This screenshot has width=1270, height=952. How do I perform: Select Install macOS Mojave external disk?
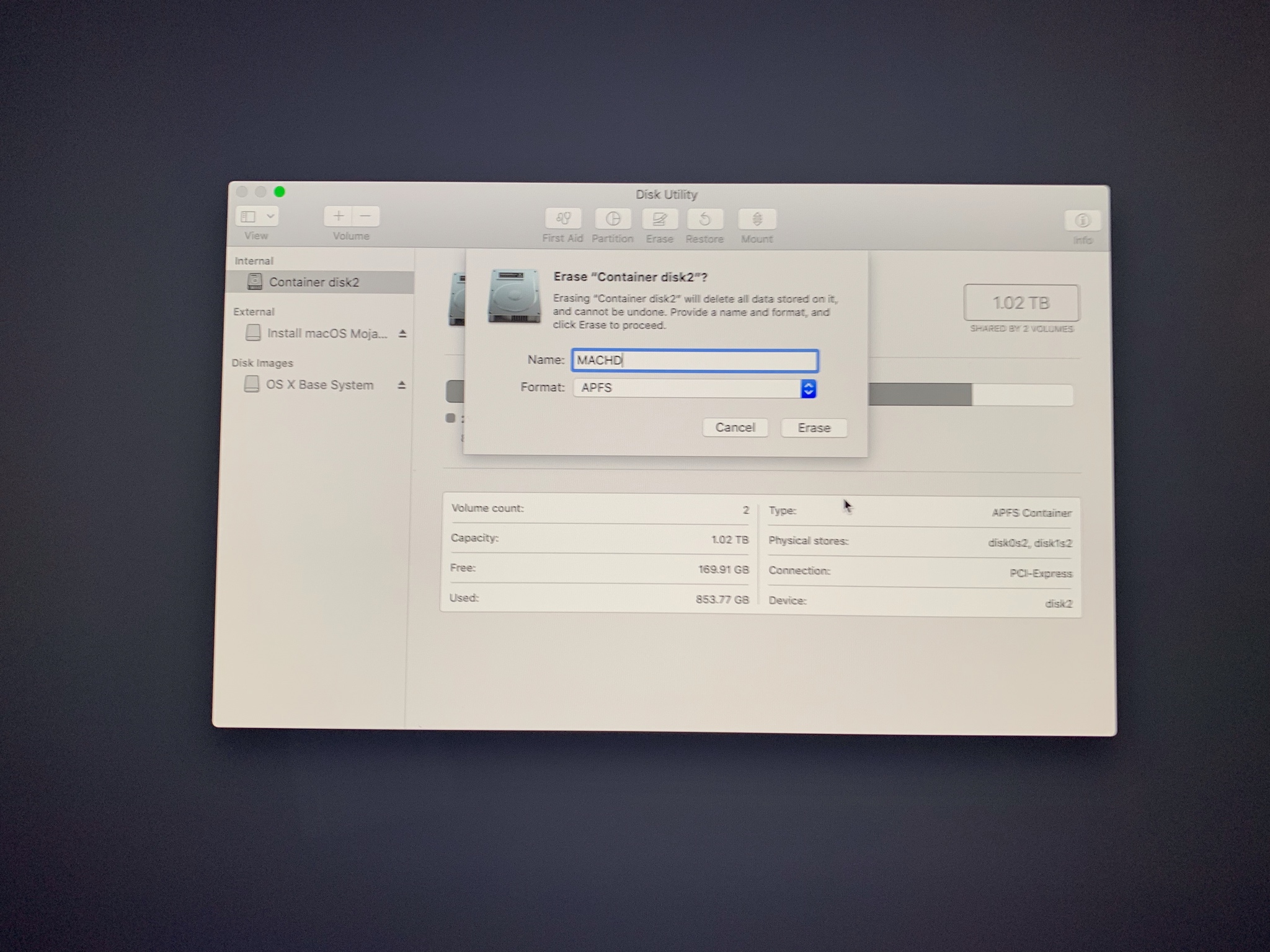click(x=326, y=334)
